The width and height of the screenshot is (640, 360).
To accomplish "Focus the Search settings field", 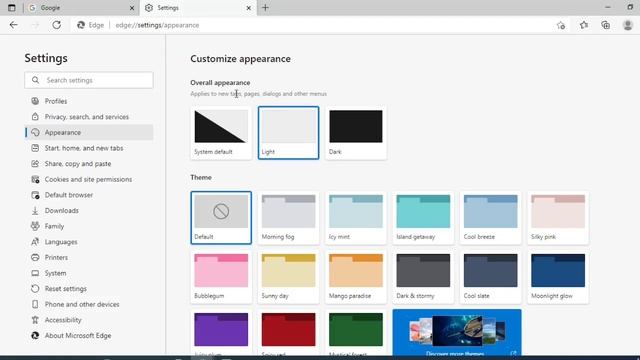I will pos(89,80).
